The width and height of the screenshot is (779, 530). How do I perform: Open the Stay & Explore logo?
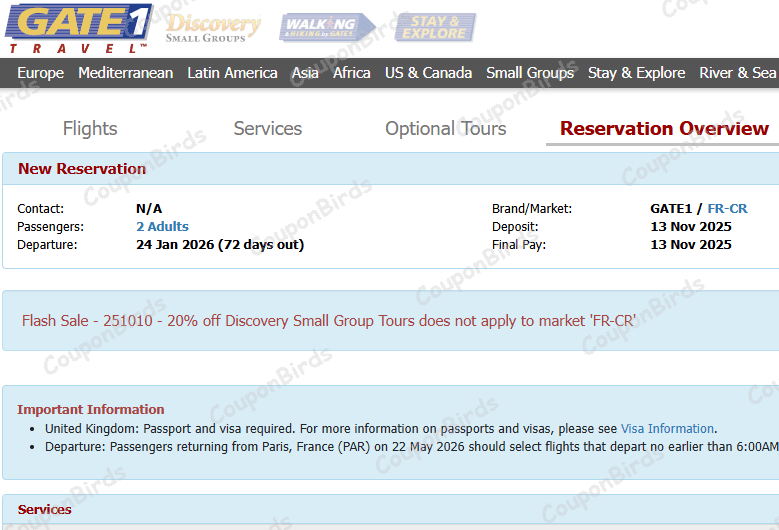(x=435, y=28)
